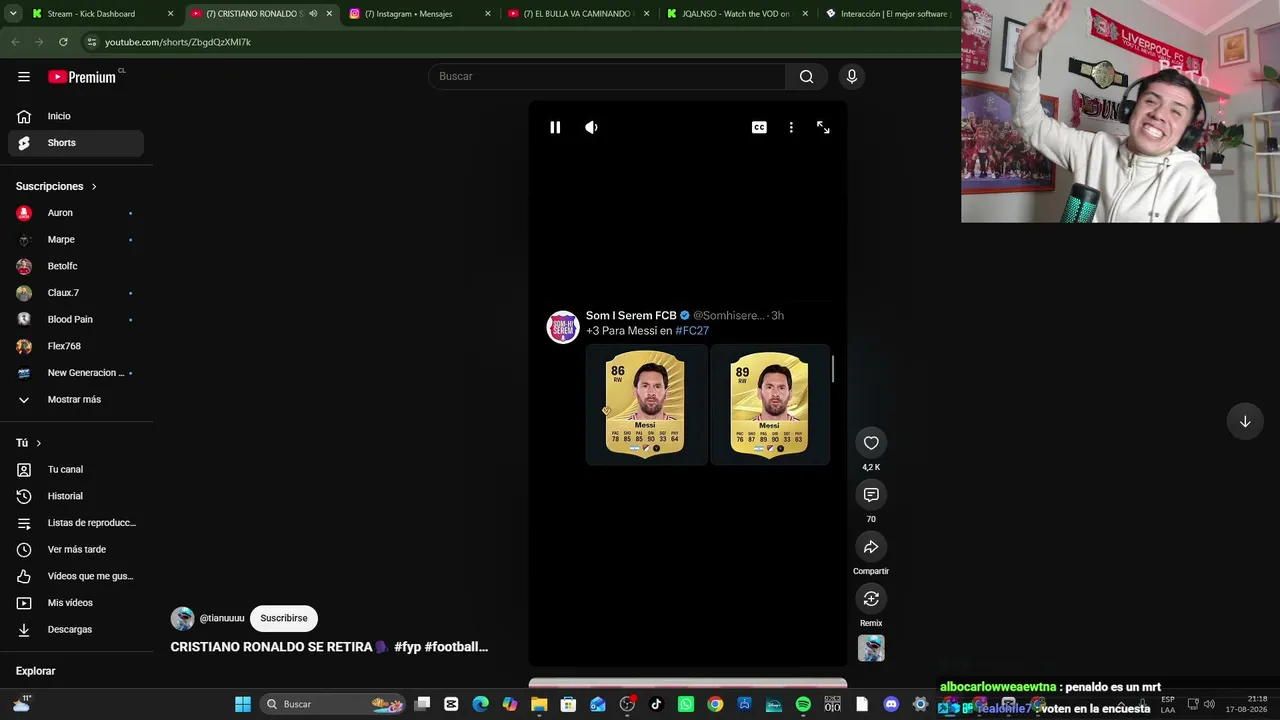Open the Short's three-dot options menu

click(x=791, y=127)
